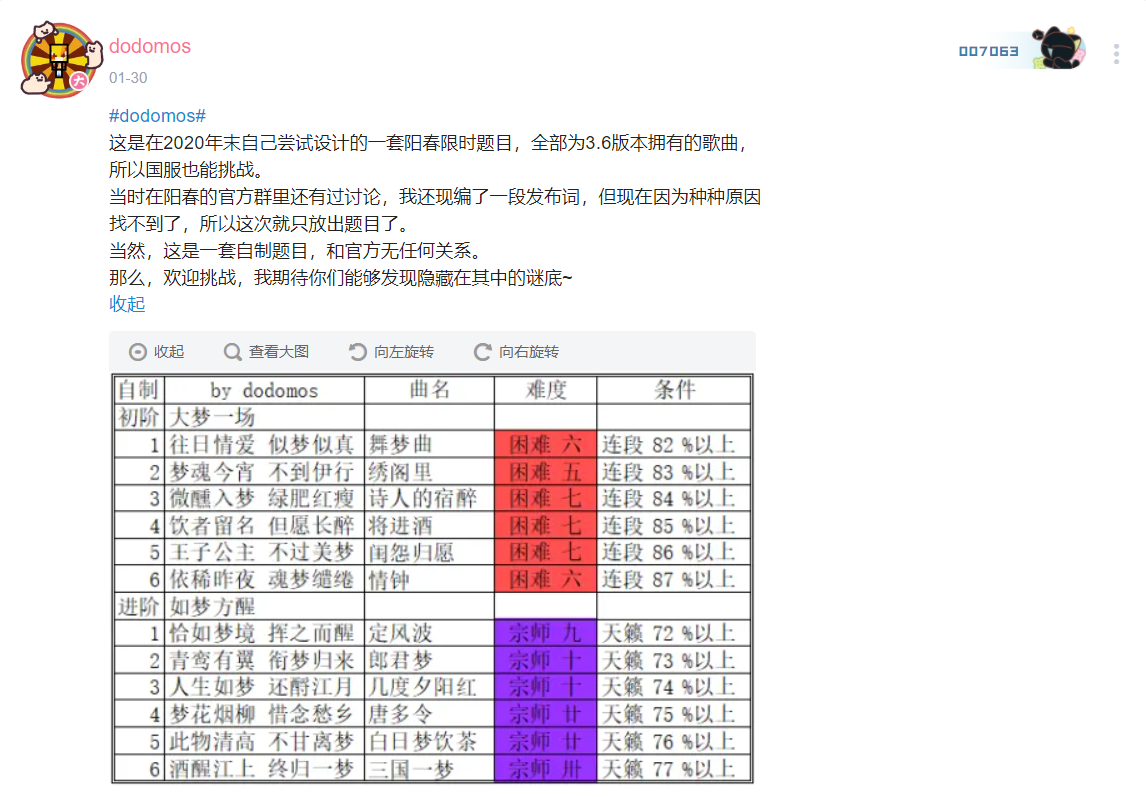The height and width of the screenshot is (797, 1146).
Task: Click the 大梦一场 section title
Action: (x=212, y=418)
